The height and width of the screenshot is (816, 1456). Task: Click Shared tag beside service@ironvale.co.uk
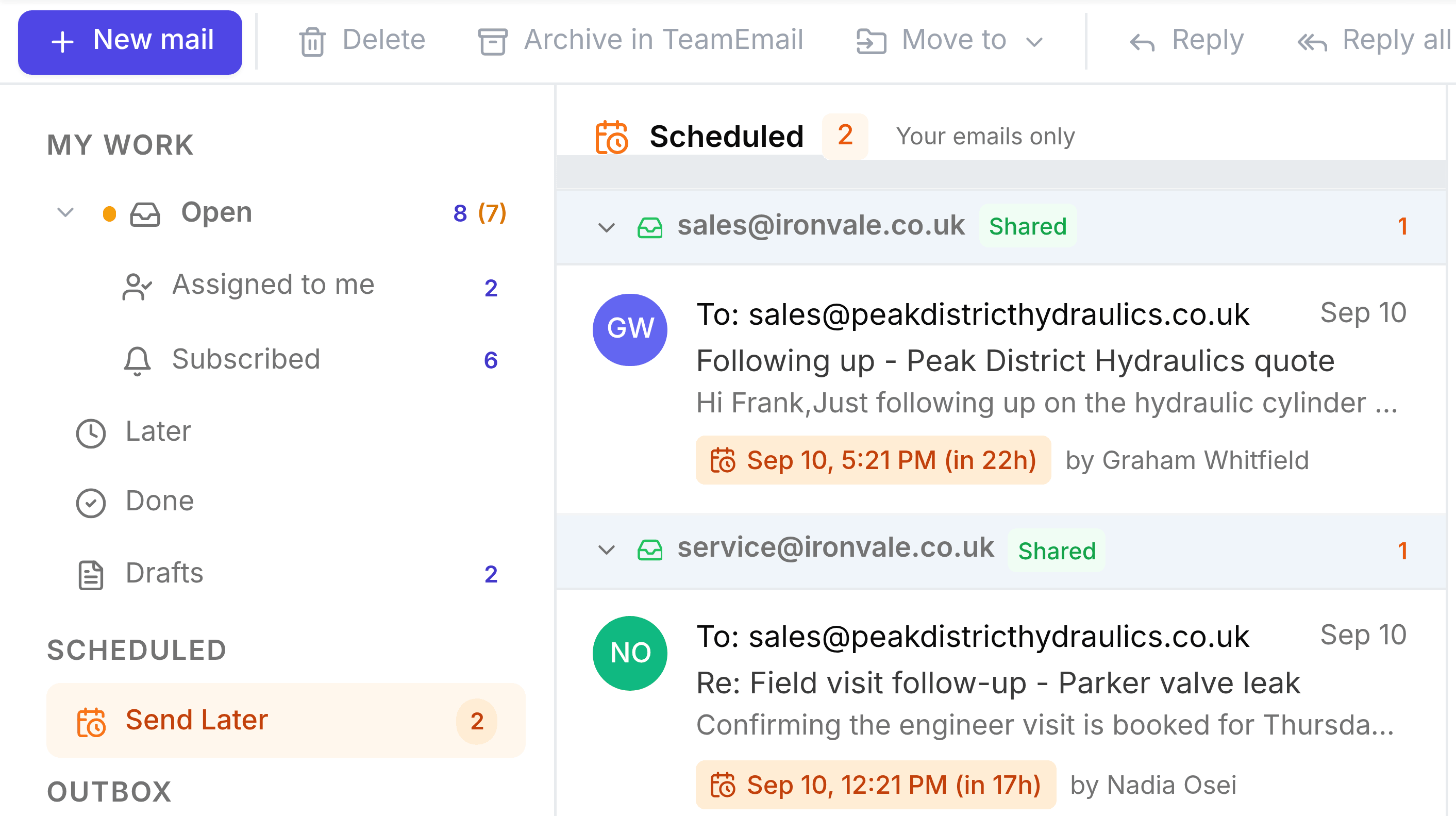click(x=1057, y=550)
